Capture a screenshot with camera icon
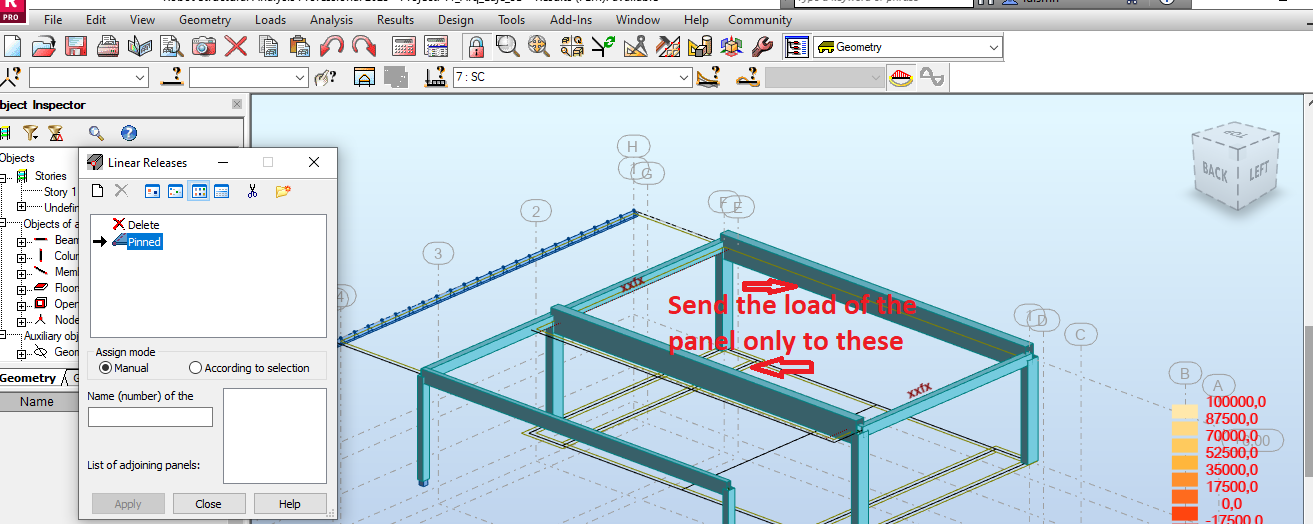 pyautogui.click(x=204, y=46)
